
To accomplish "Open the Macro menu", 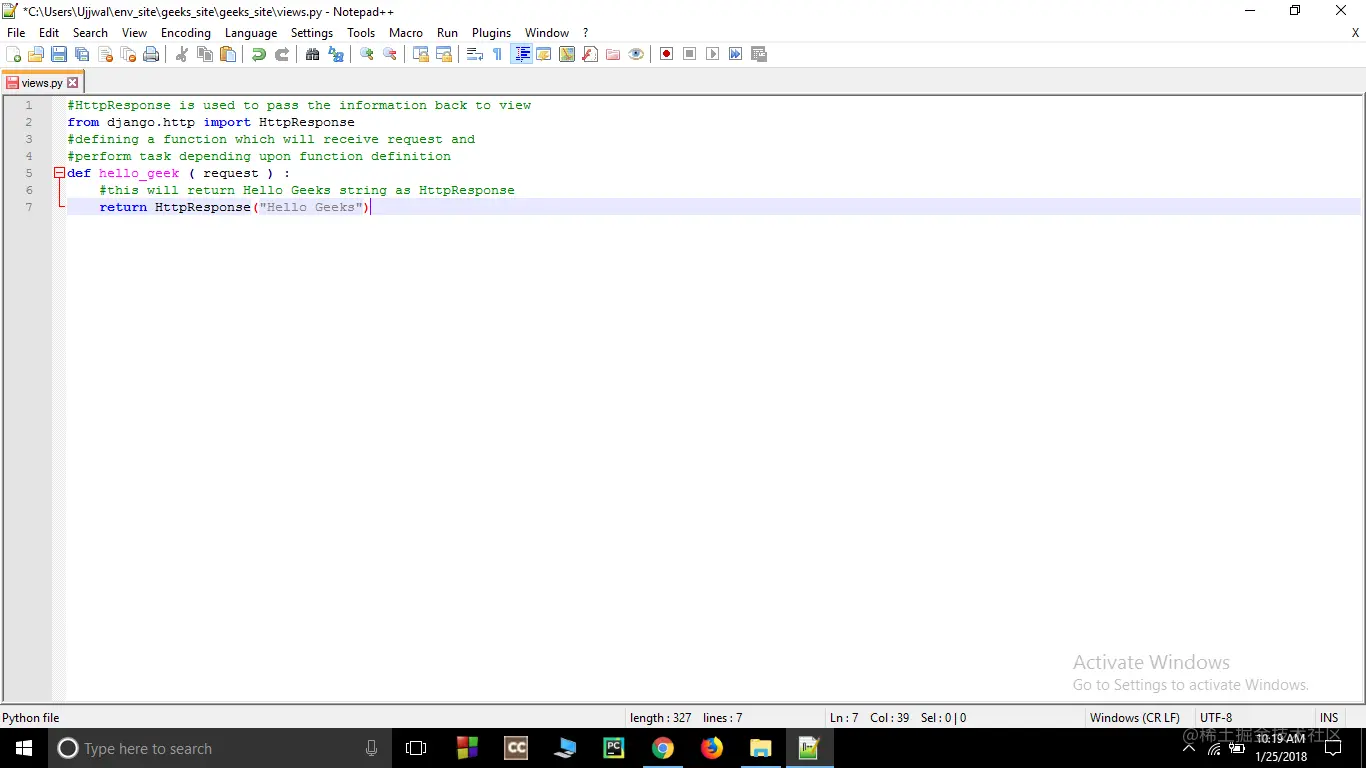I will tap(406, 32).
